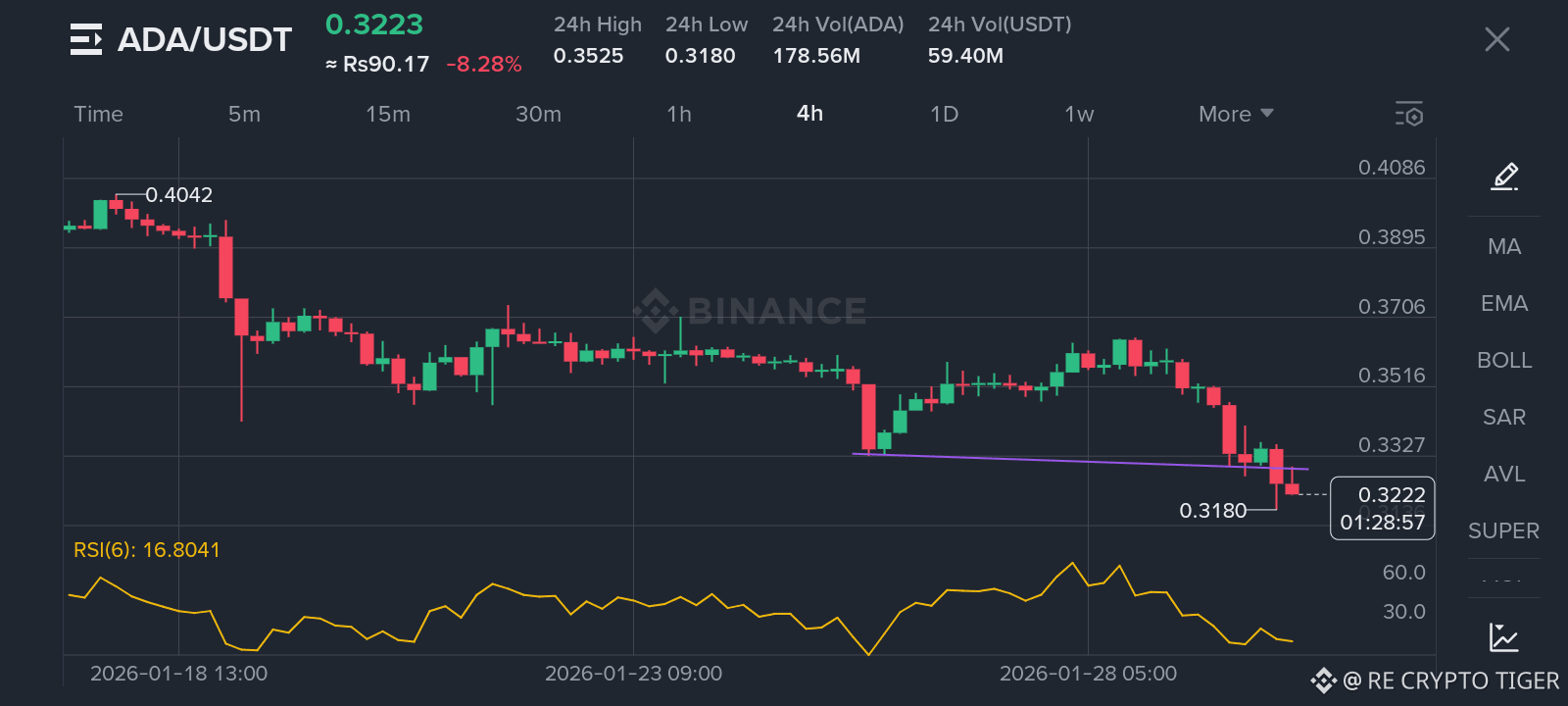Open chart indicator settings icon

pyautogui.click(x=1409, y=114)
